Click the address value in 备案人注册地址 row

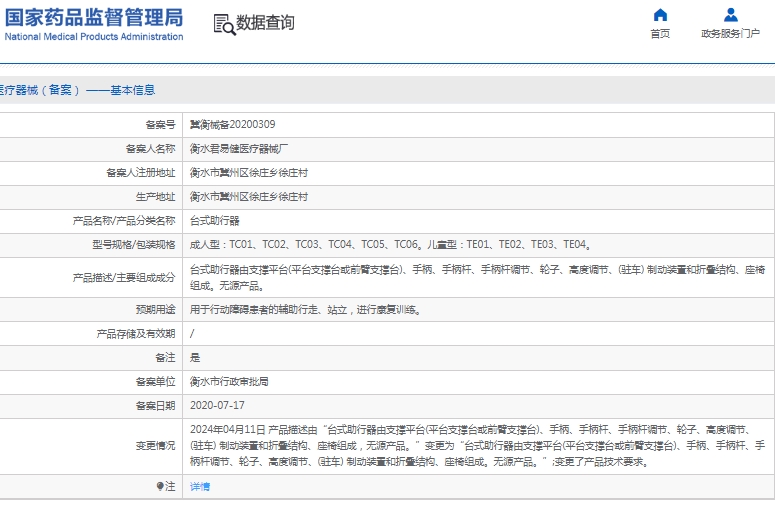[249, 172]
